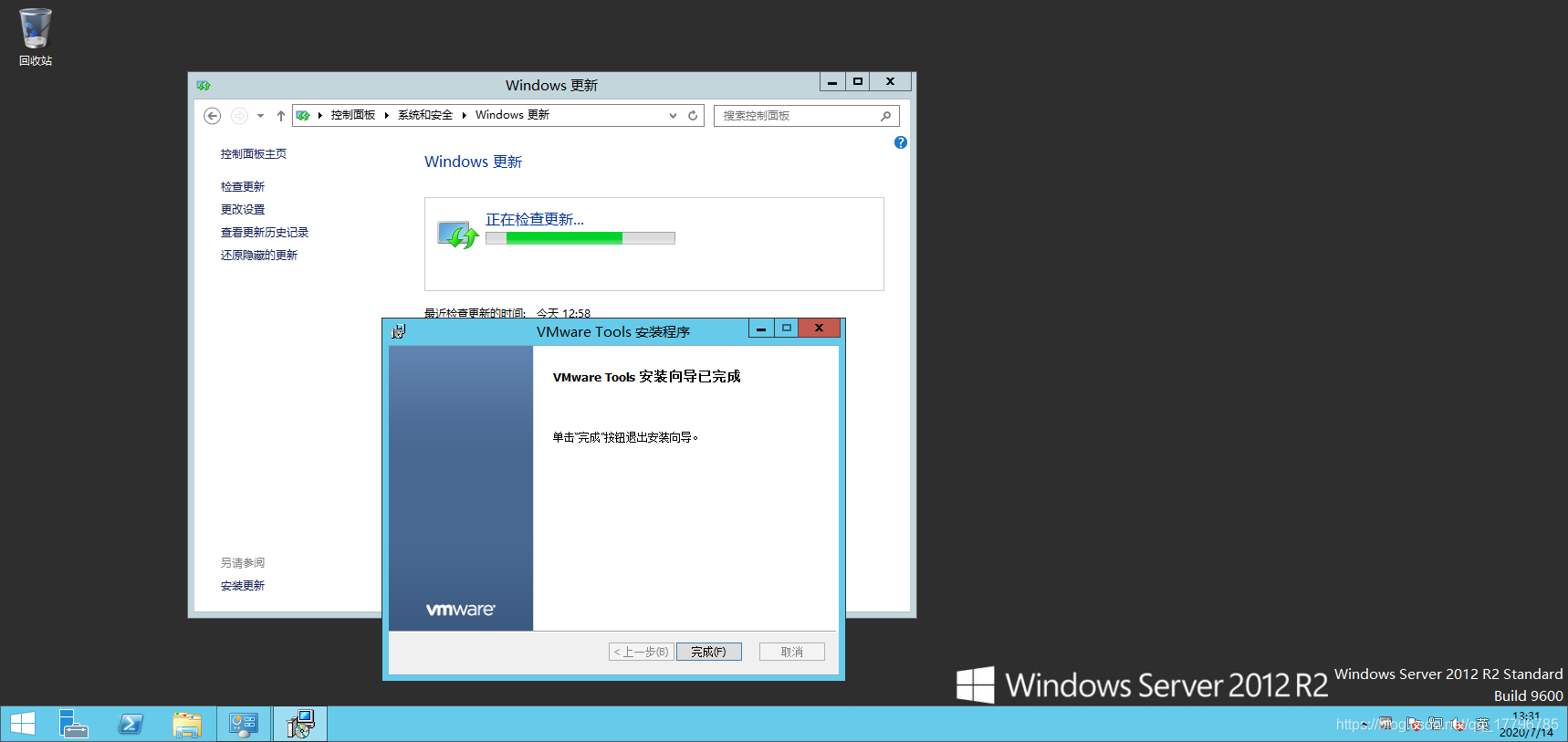Image resolution: width=1568 pixels, height=742 pixels.
Task: Click the VMware tray icon
Action: pyautogui.click(x=1385, y=723)
